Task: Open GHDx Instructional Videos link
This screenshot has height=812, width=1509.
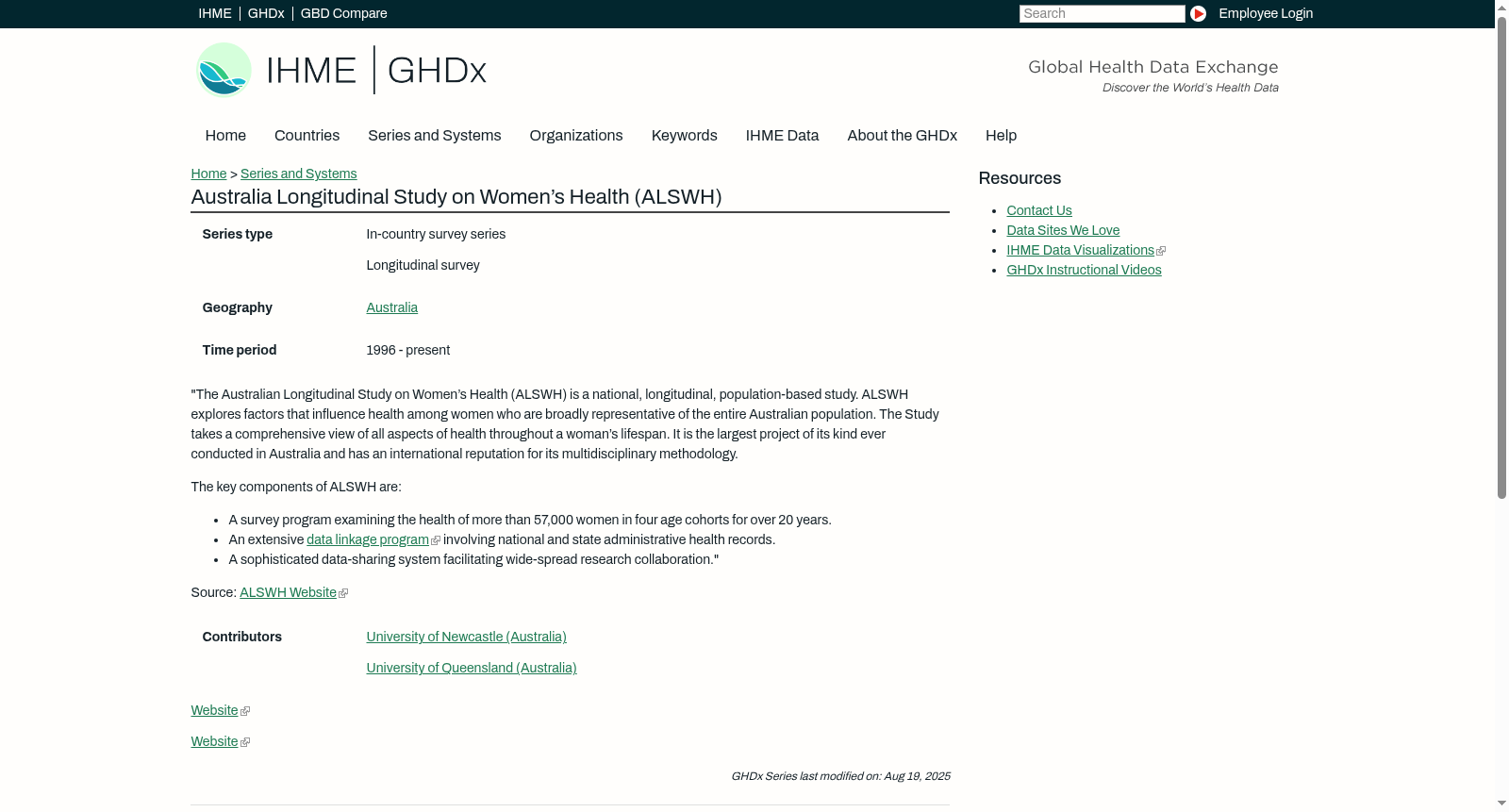Action: coord(1084,270)
